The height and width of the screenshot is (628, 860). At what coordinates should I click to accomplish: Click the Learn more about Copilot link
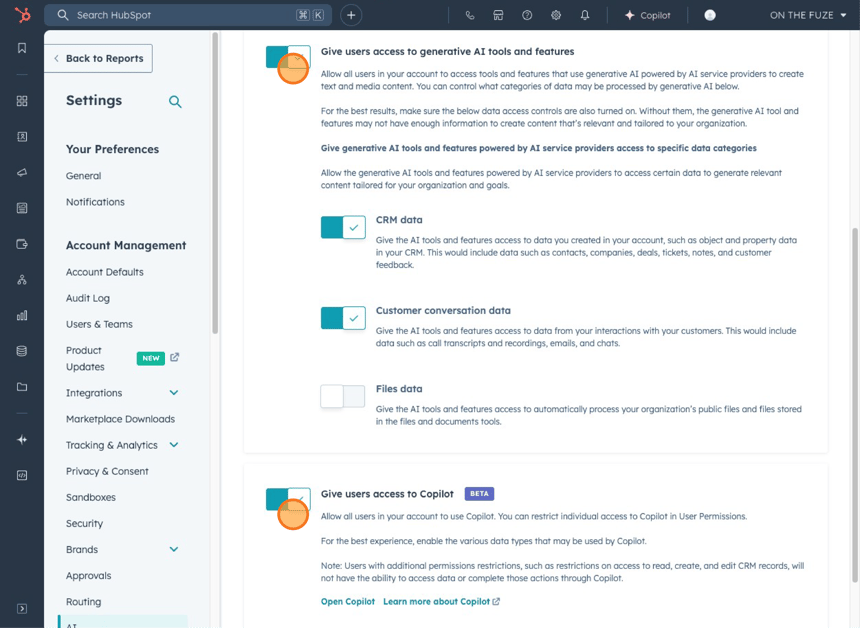point(442,602)
